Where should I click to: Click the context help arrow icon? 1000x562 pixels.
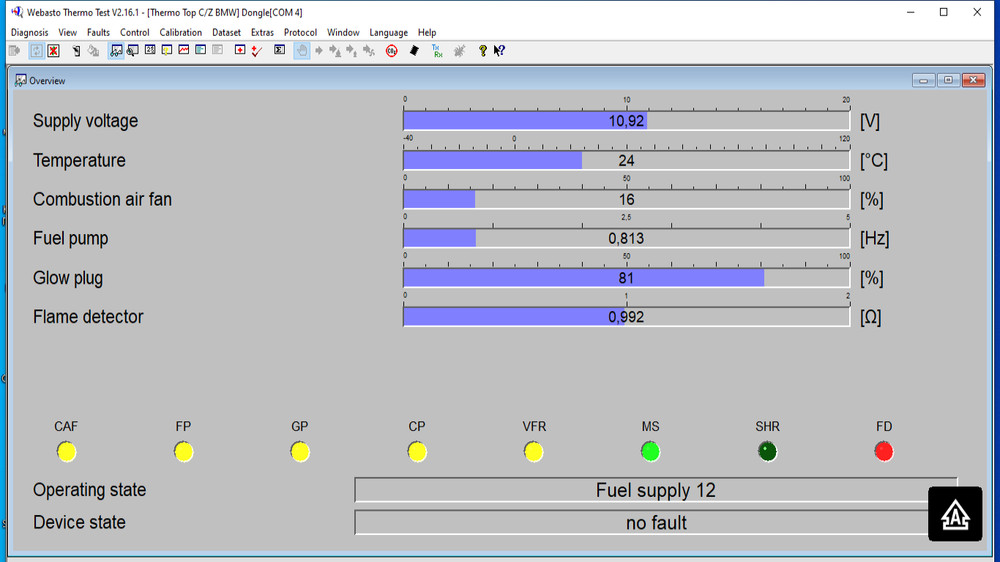(x=499, y=51)
